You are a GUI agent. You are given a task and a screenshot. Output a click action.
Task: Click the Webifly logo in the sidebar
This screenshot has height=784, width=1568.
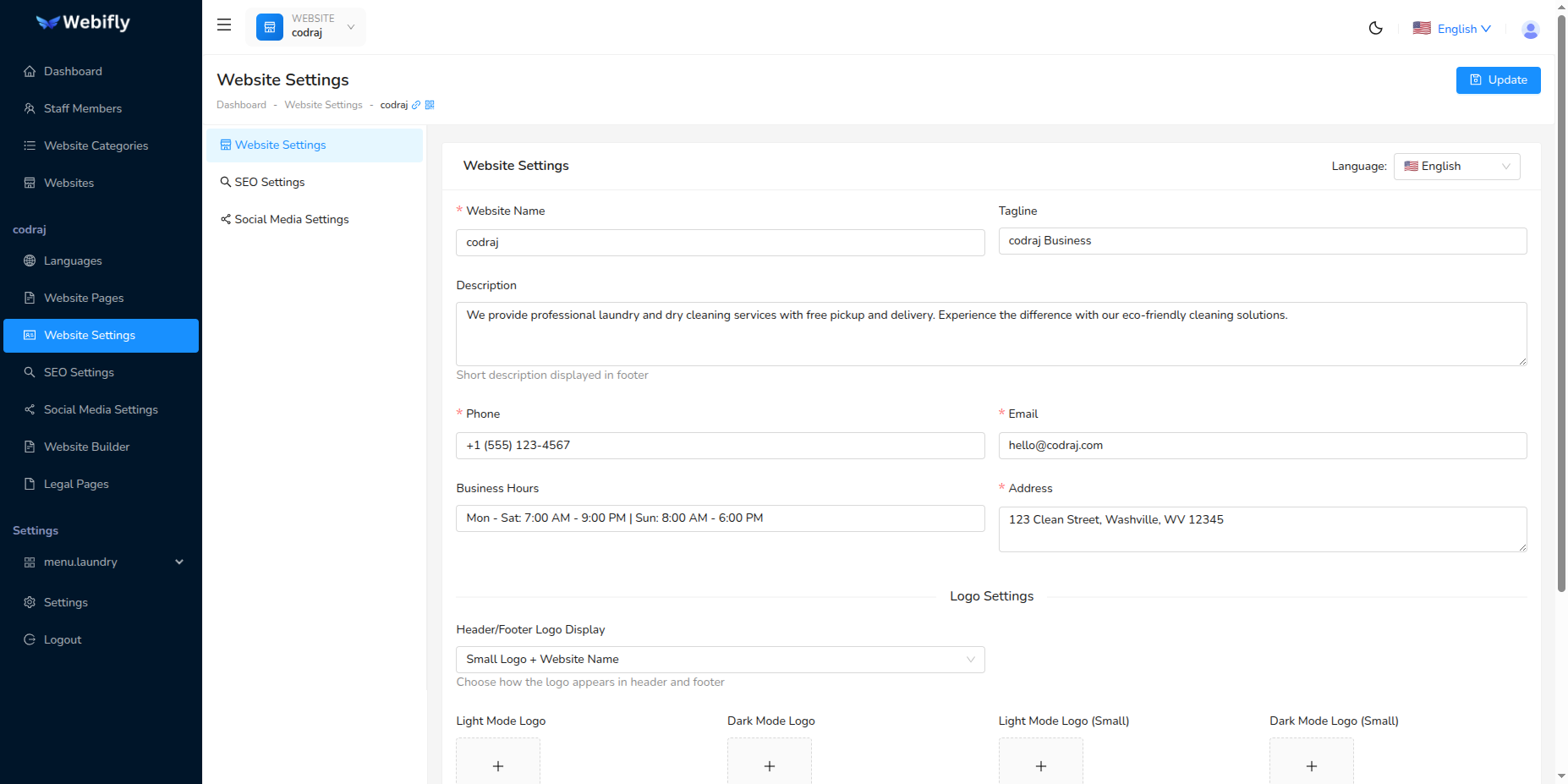click(x=82, y=22)
